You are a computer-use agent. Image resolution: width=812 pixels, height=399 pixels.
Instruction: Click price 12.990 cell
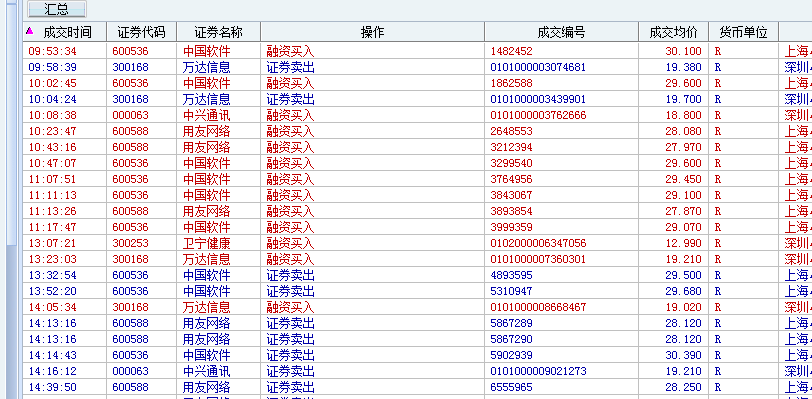(684, 243)
